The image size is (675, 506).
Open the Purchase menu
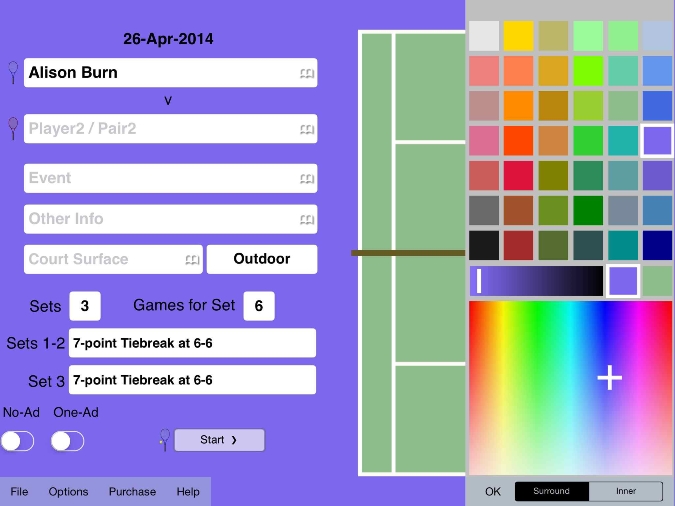(132, 491)
